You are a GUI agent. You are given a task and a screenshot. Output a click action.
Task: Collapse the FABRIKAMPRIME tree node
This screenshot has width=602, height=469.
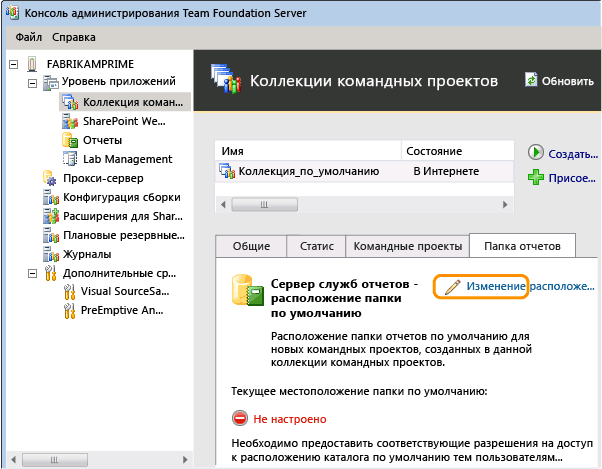click(13, 64)
